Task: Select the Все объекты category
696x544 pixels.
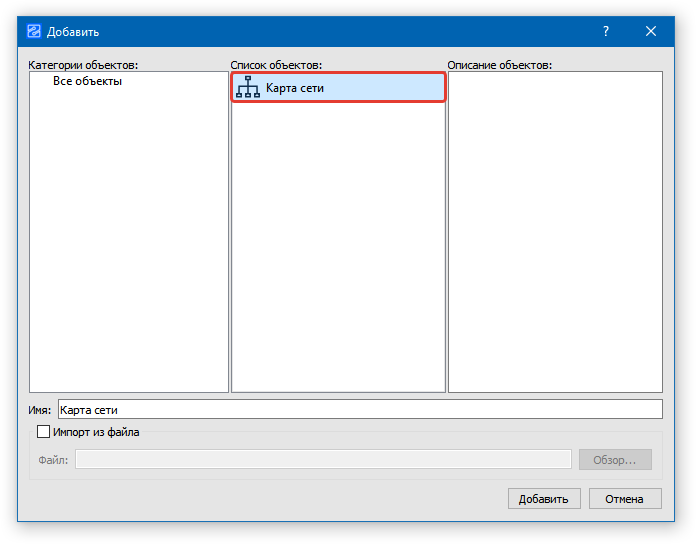Action: pos(87,81)
